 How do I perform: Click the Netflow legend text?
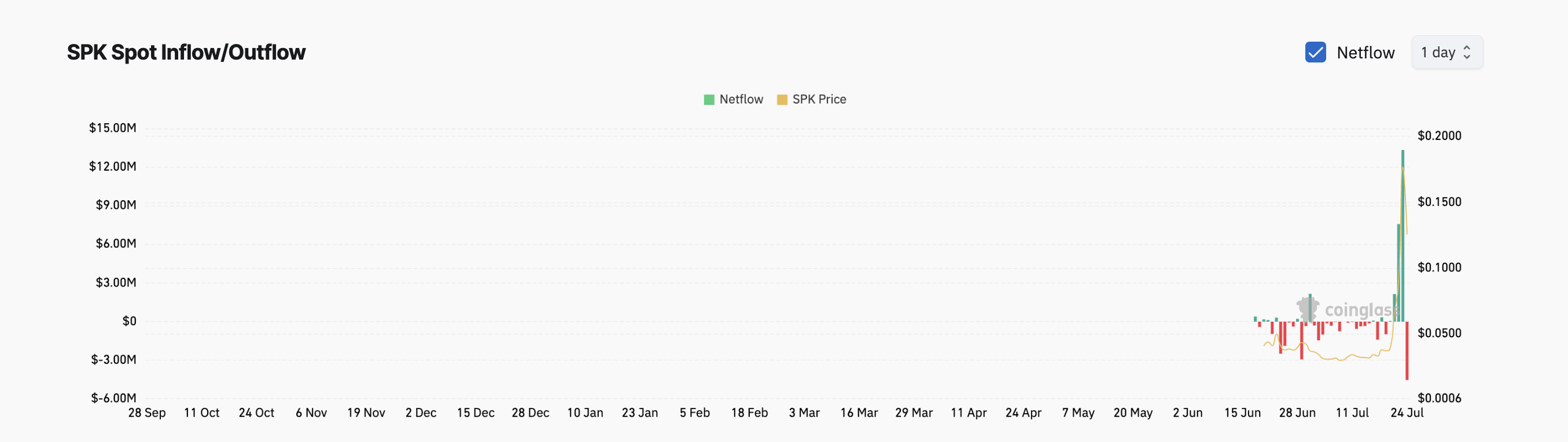point(741,100)
